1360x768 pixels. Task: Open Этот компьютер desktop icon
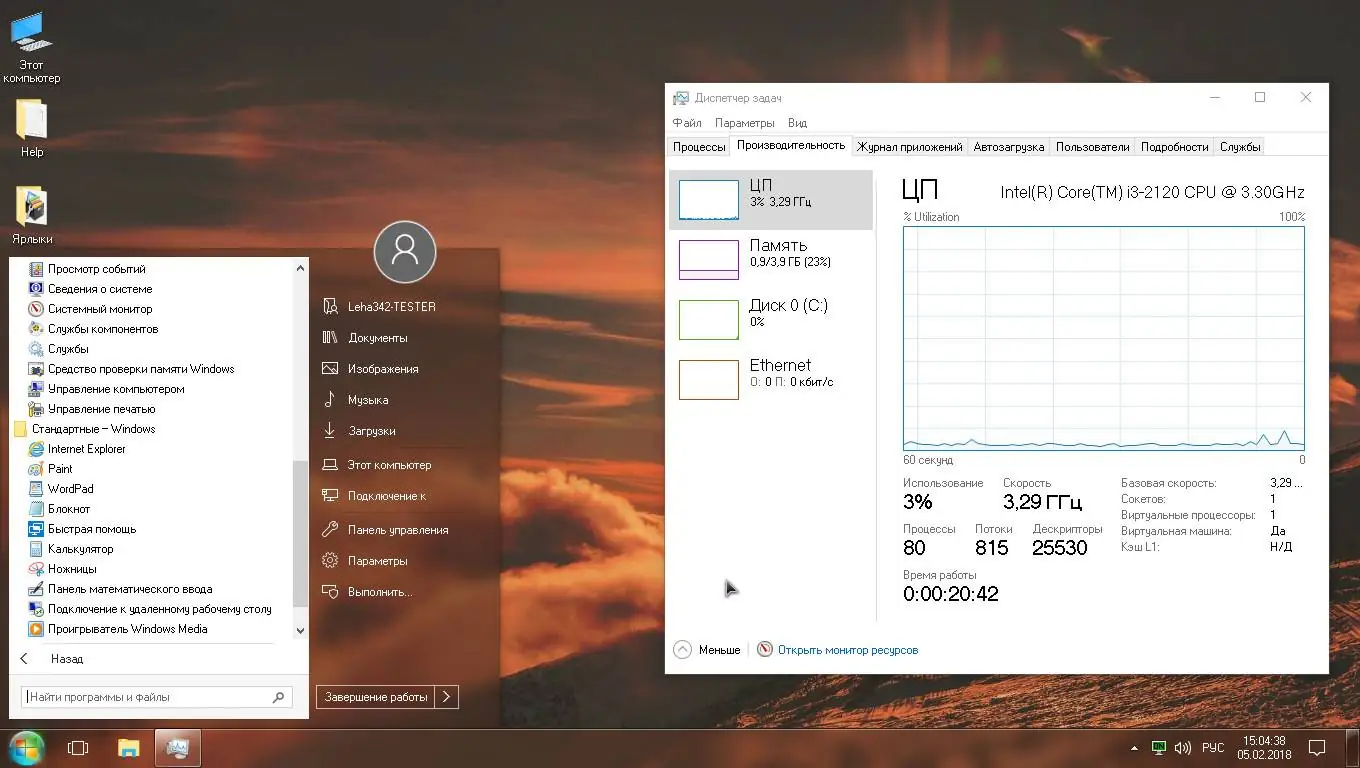tap(32, 48)
